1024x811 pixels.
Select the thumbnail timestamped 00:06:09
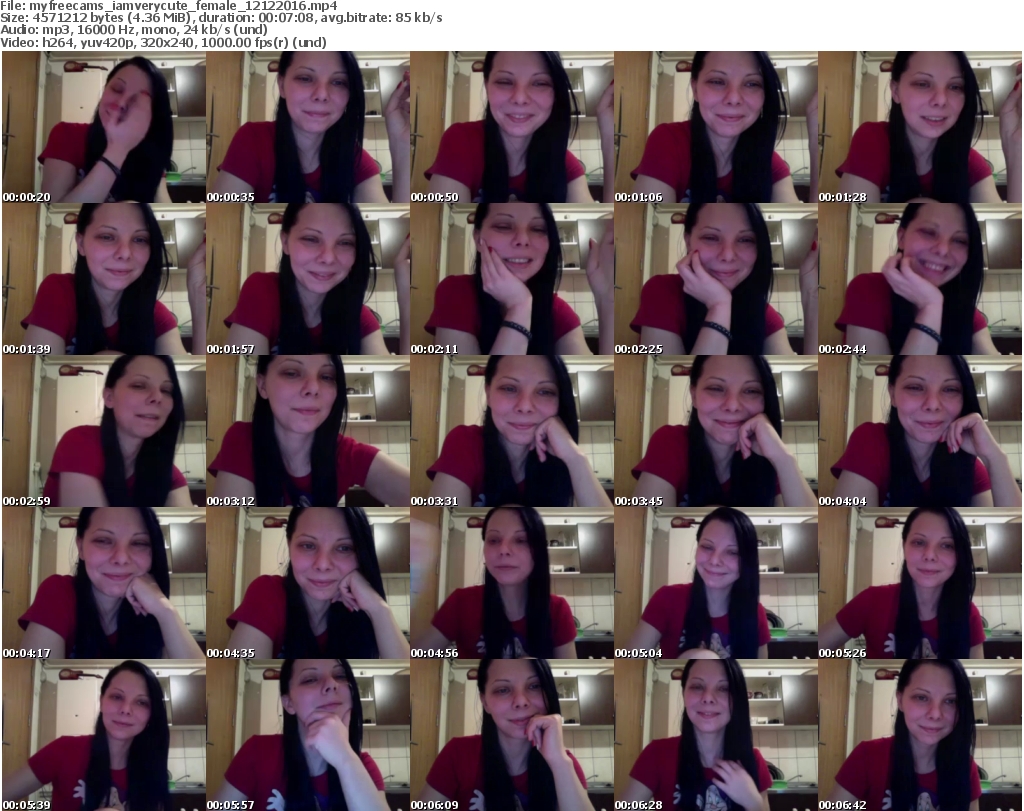[x=512, y=735]
